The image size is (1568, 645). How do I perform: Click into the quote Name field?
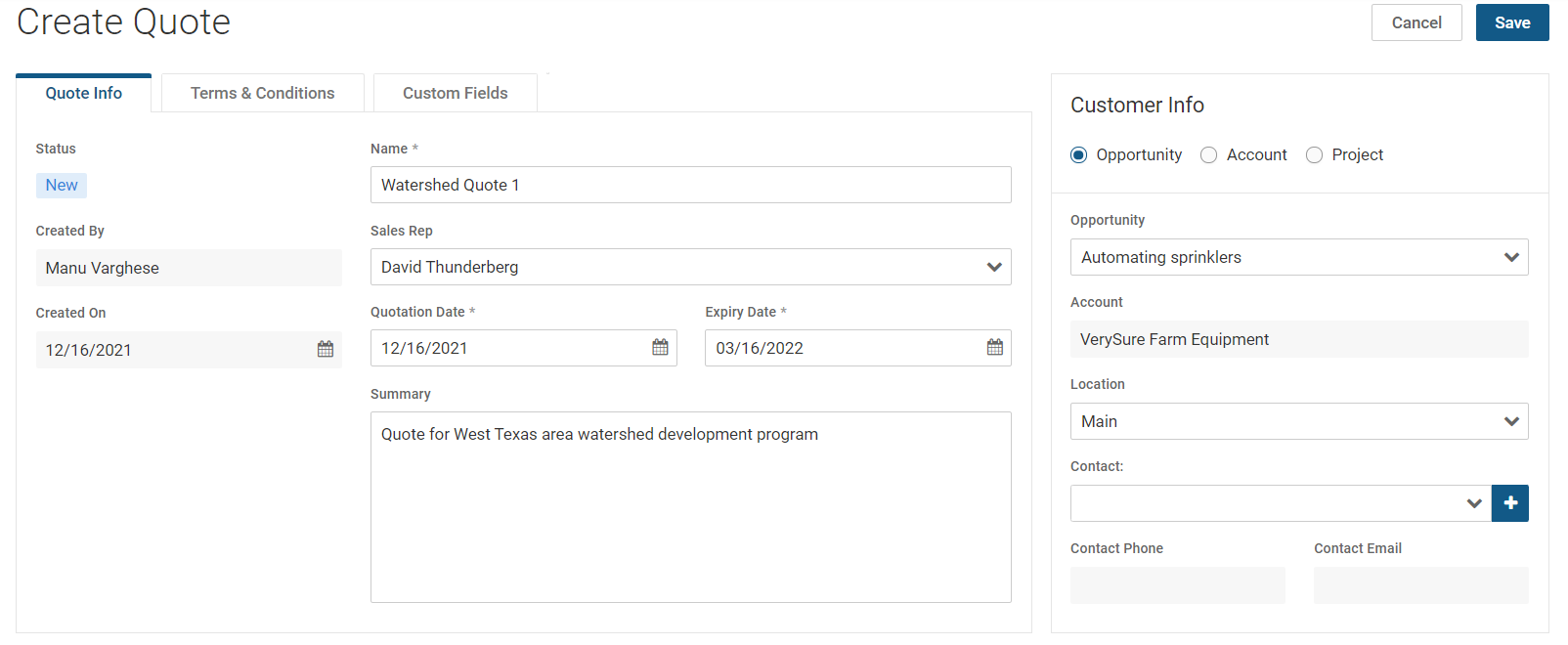tap(690, 185)
